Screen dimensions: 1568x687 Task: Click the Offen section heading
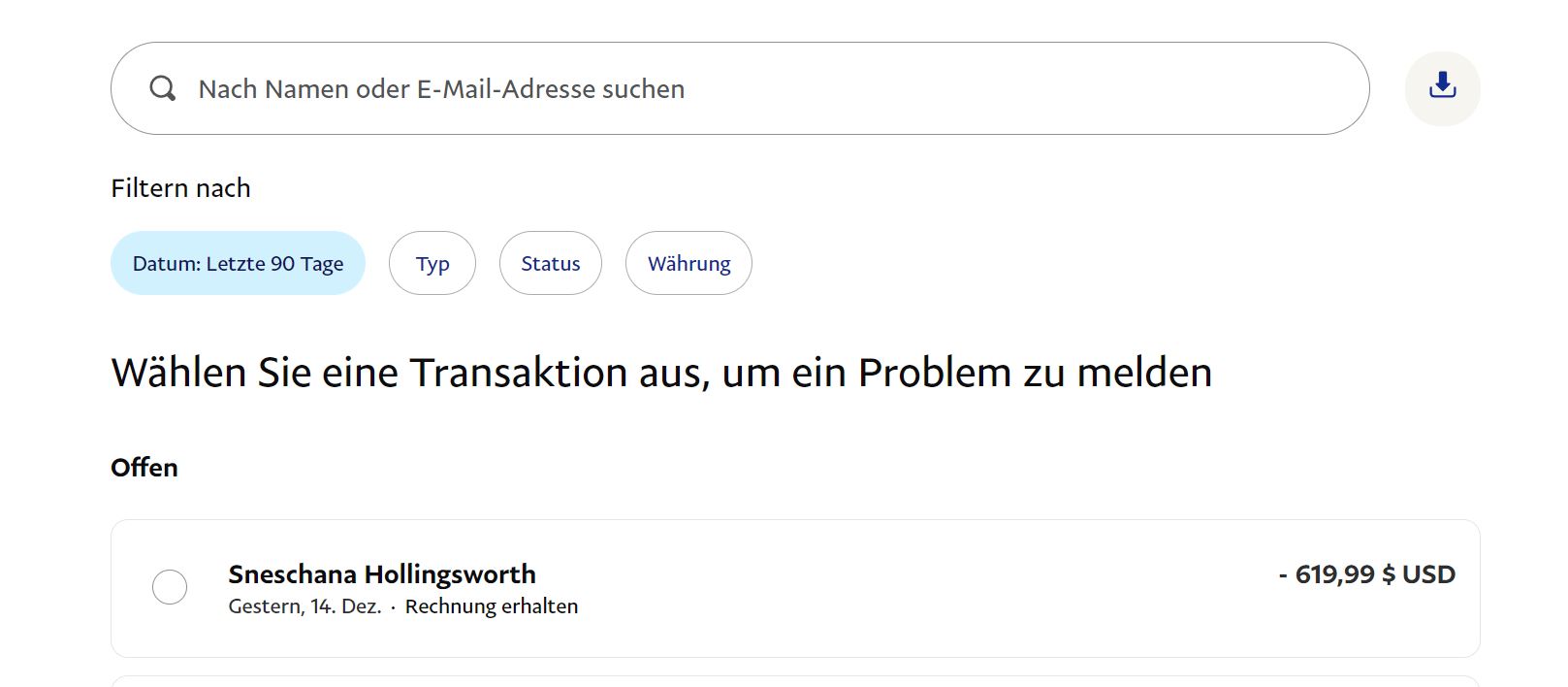[144, 468]
